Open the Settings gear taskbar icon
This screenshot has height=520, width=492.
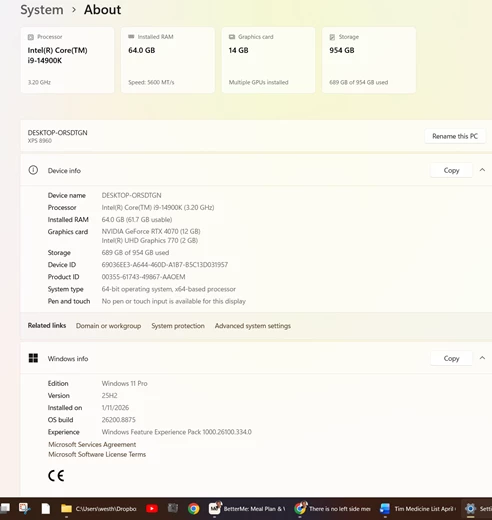coord(470,509)
